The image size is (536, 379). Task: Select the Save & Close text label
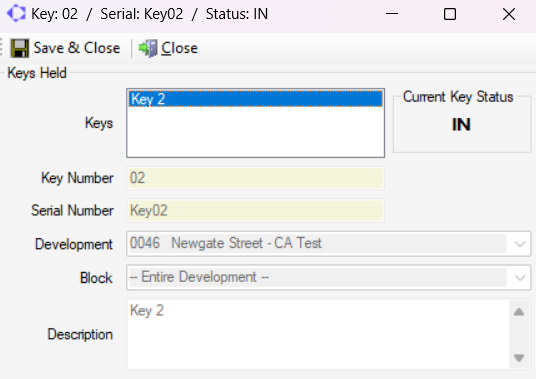click(x=77, y=48)
